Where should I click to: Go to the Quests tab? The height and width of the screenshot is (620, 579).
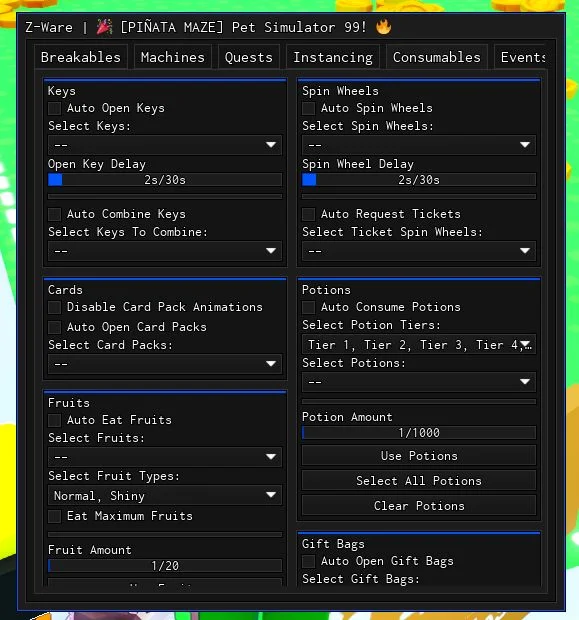click(x=248, y=57)
